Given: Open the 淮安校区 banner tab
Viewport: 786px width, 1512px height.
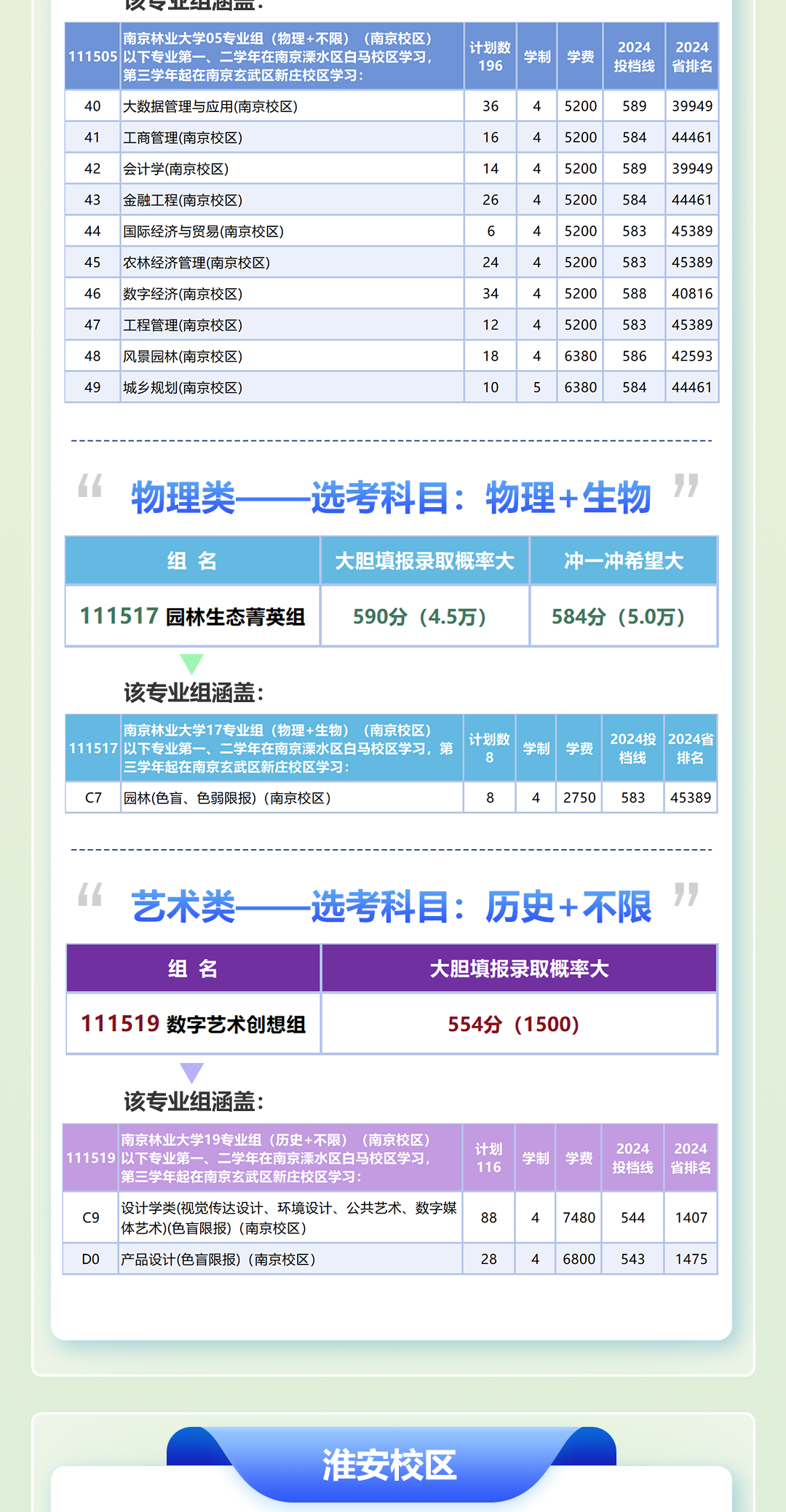Looking at the screenshot, I should tap(390, 1465).
